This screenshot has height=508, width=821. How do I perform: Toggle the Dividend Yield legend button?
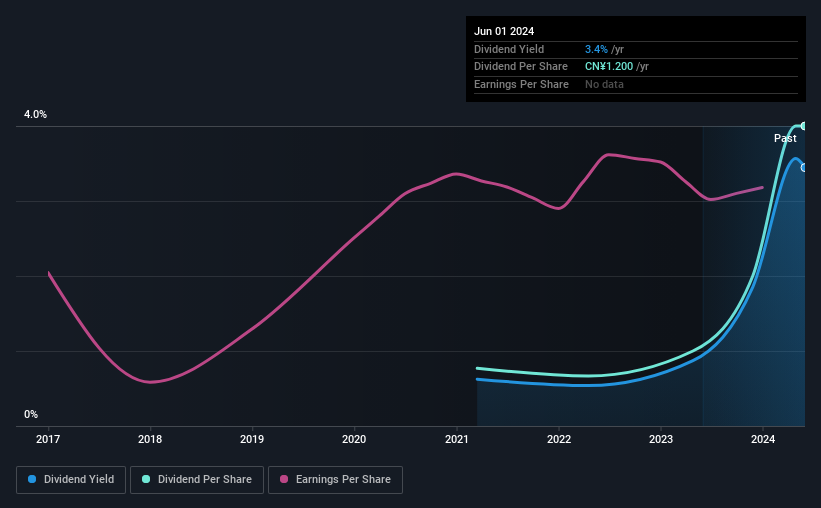71,480
